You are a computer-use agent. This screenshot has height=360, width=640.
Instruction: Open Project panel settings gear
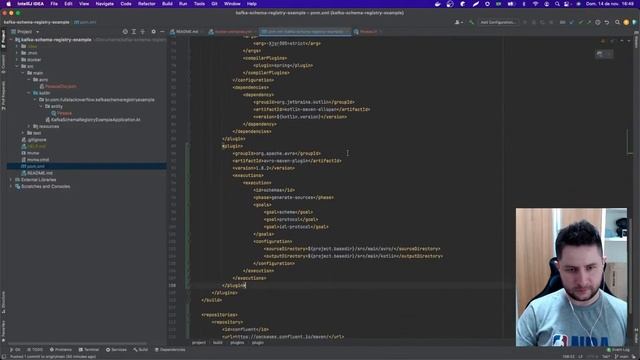coord(153,31)
